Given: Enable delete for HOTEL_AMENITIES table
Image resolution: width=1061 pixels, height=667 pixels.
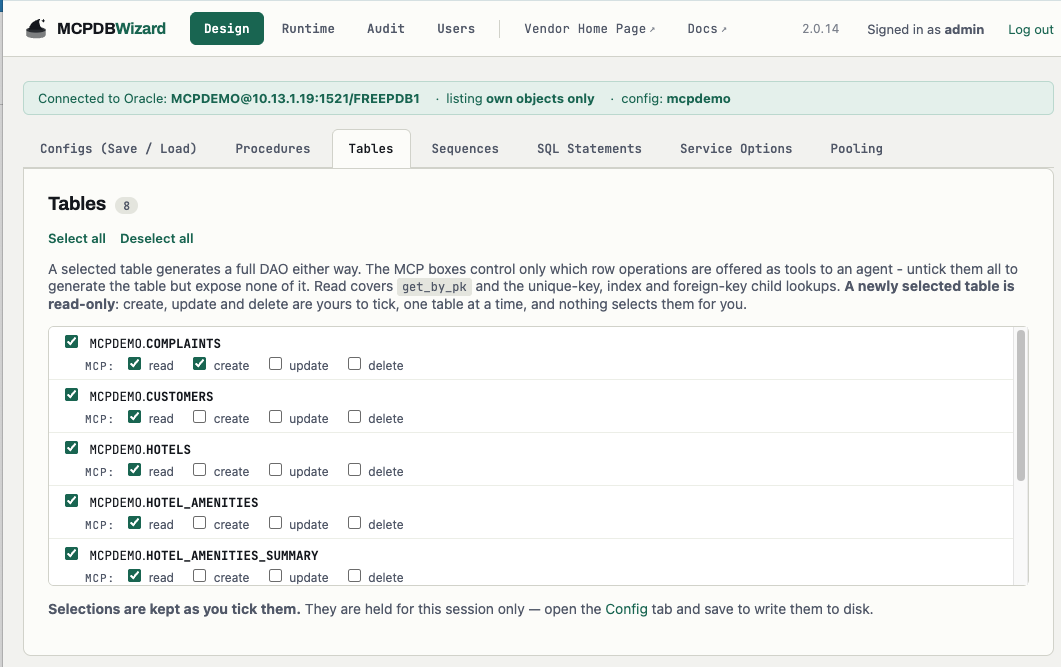Looking at the screenshot, I should (355, 523).
